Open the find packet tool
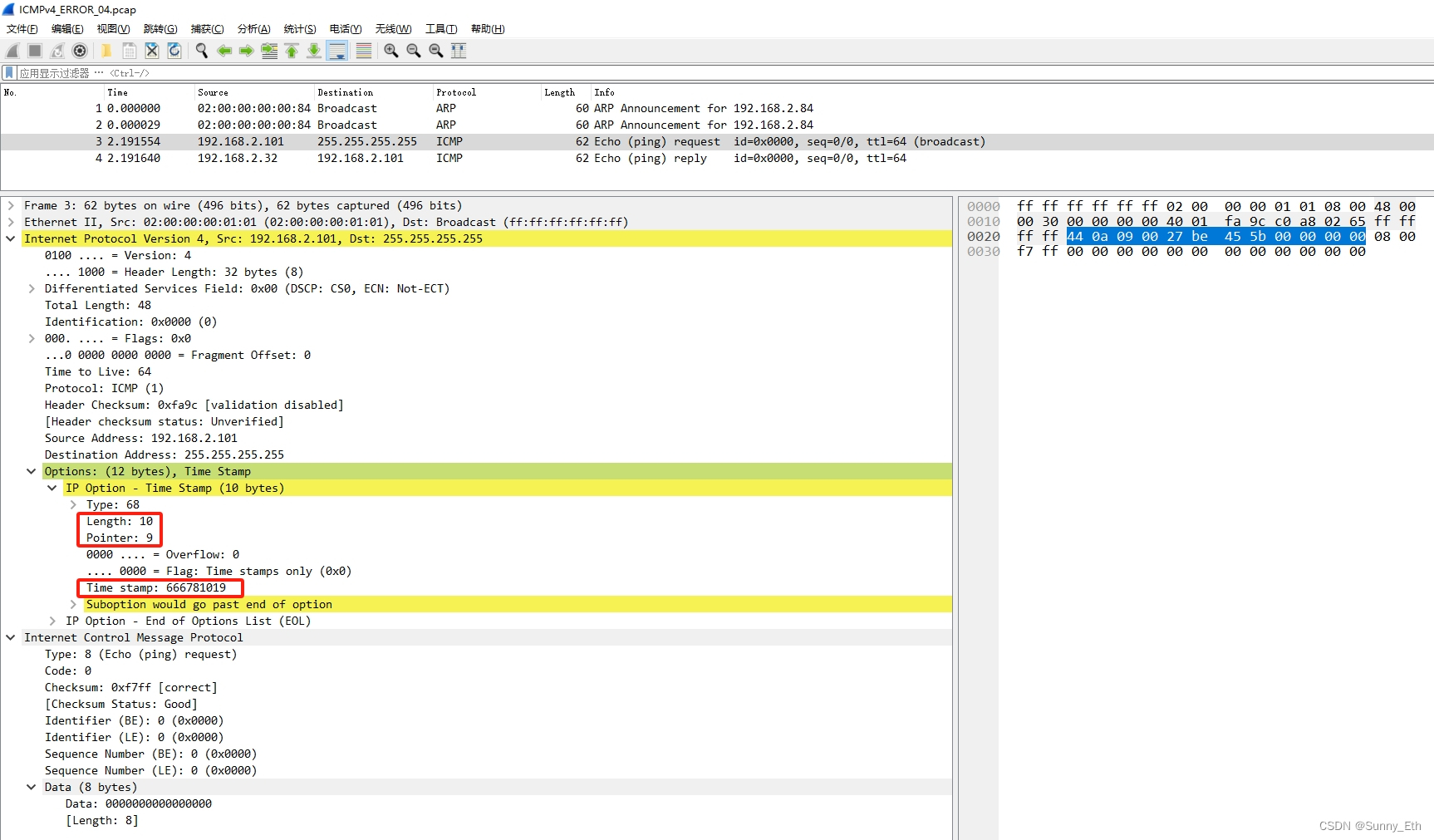Image resolution: width=1434 pixels, height=840 pixels. (x=201, y=51)
